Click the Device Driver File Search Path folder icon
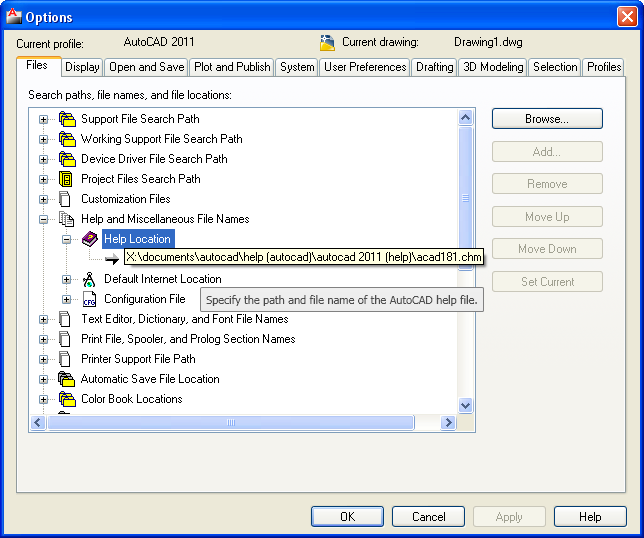This screenshot has height=538, width=644. tap(67, 159)
